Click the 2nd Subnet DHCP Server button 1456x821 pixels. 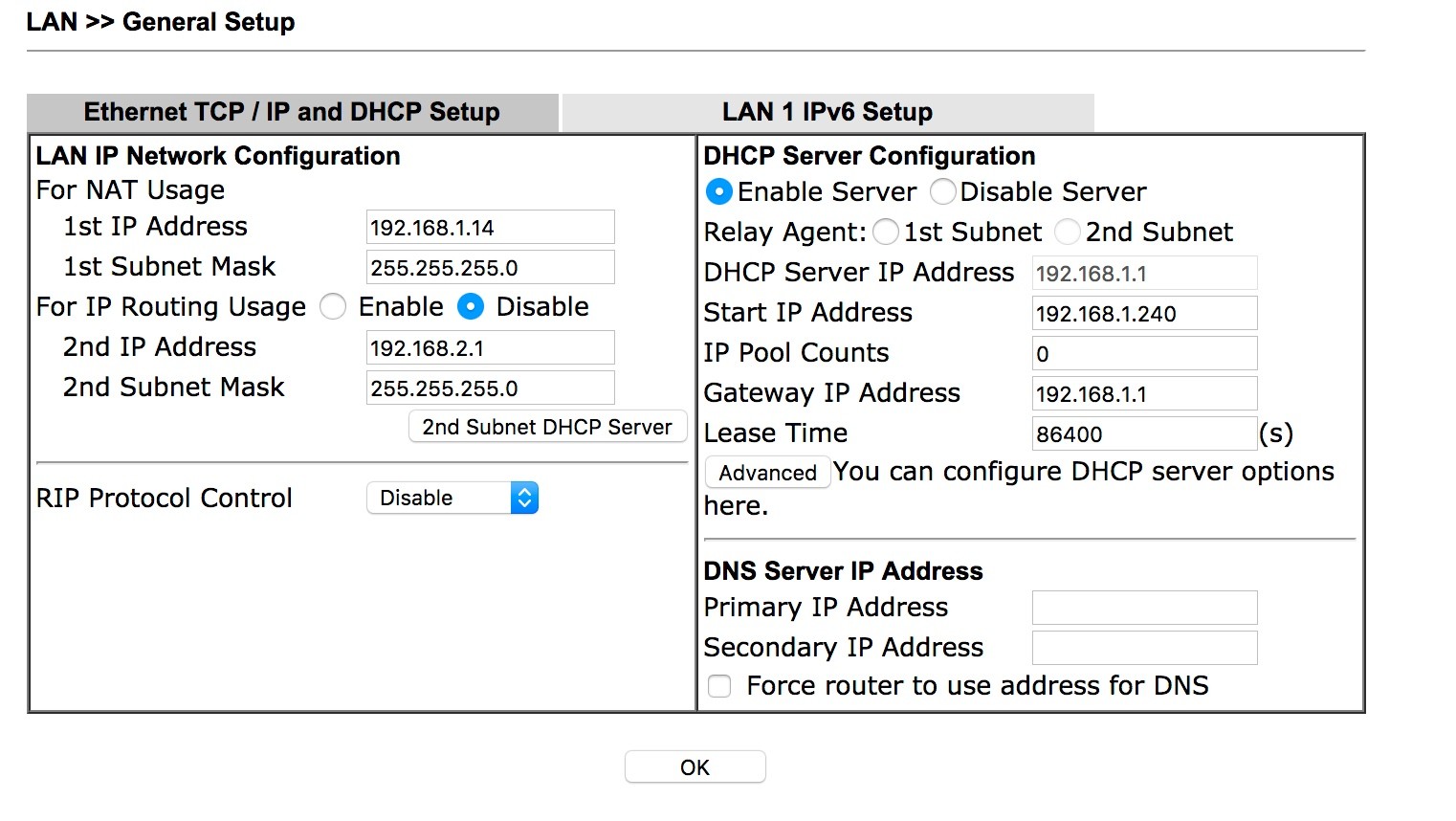[547, 428]
